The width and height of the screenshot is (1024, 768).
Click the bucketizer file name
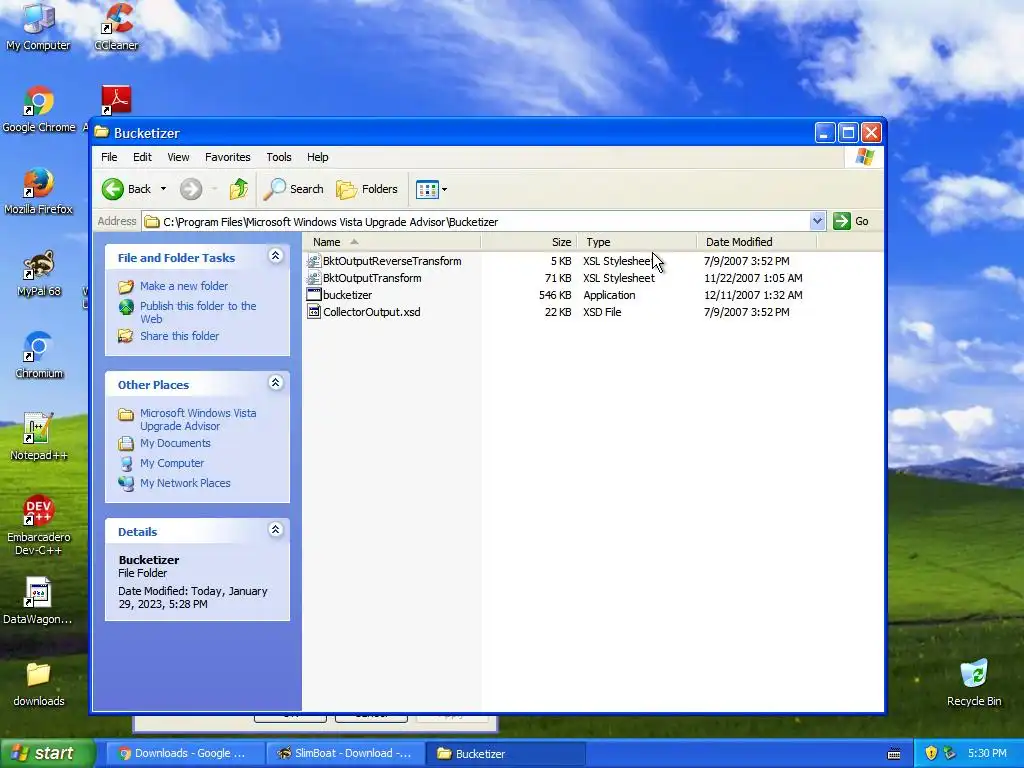click(x=347, y=295)
